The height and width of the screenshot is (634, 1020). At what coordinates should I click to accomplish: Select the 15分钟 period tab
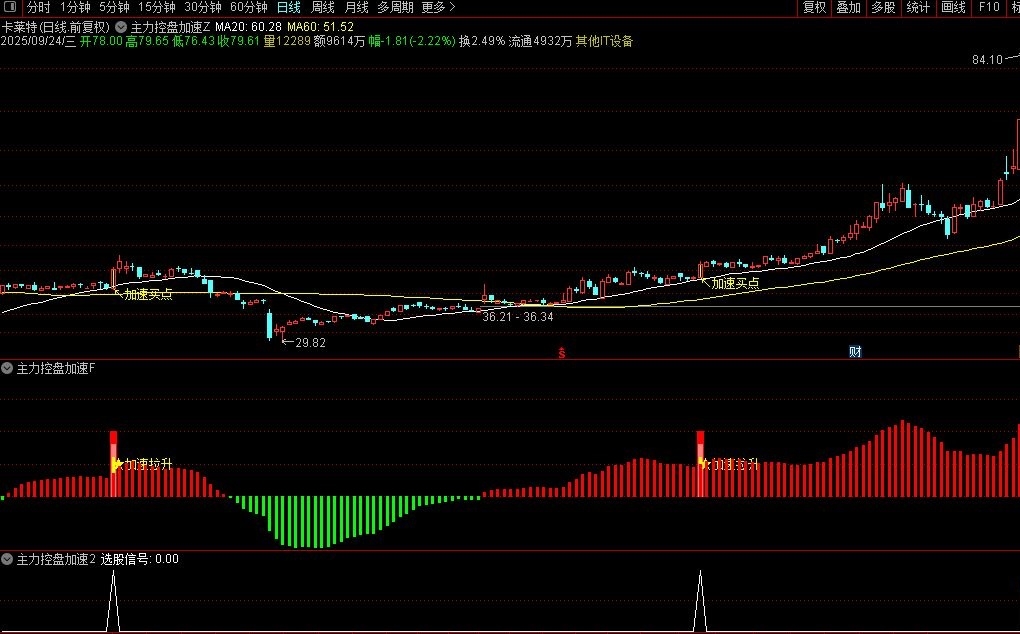tap(157, 7)
